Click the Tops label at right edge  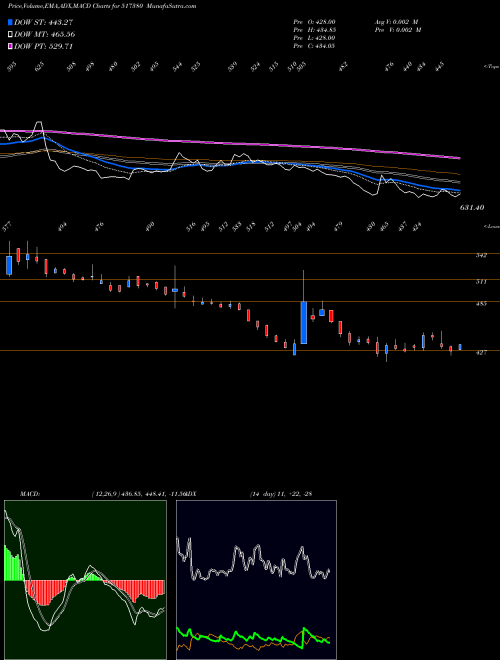[x=491, y=67]
